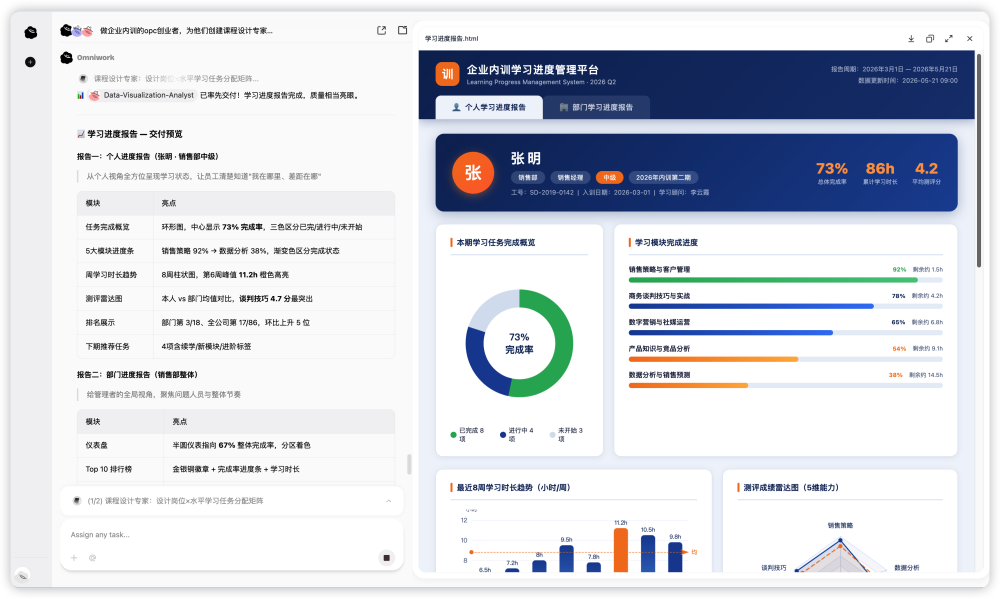The height and width of the screenshot is (599, 1000).
Task: Click the 学习进度报告.html file name title
Action: coord(452,39)
